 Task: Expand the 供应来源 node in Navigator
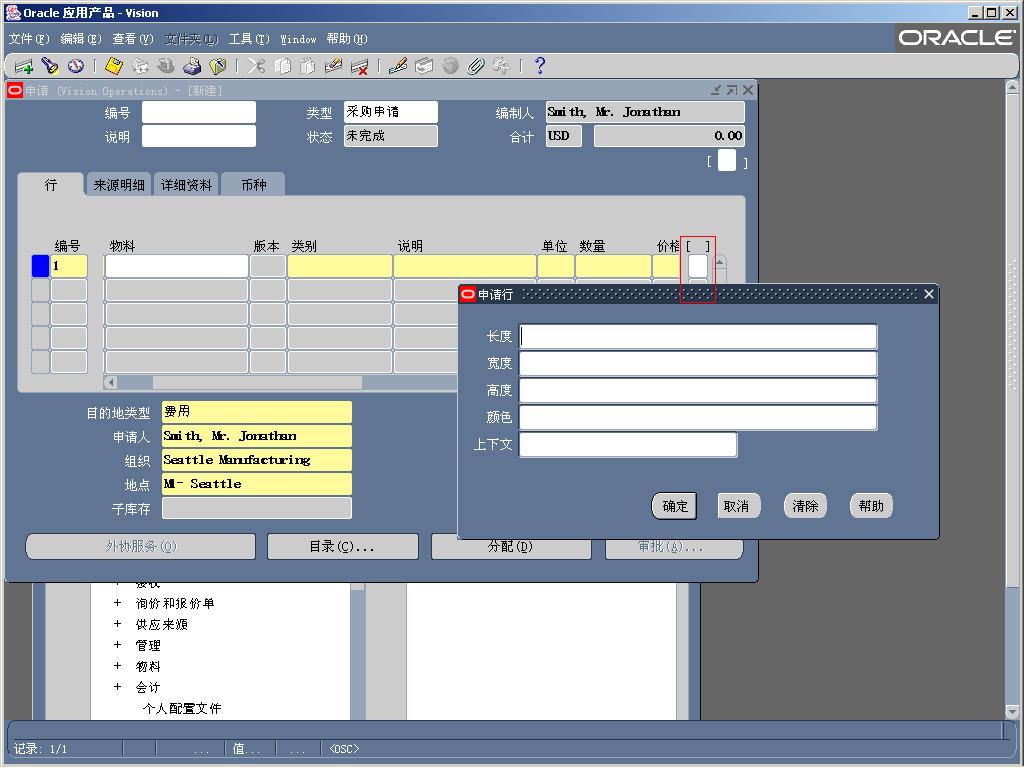pyautogui.click(x=118, y=624)
